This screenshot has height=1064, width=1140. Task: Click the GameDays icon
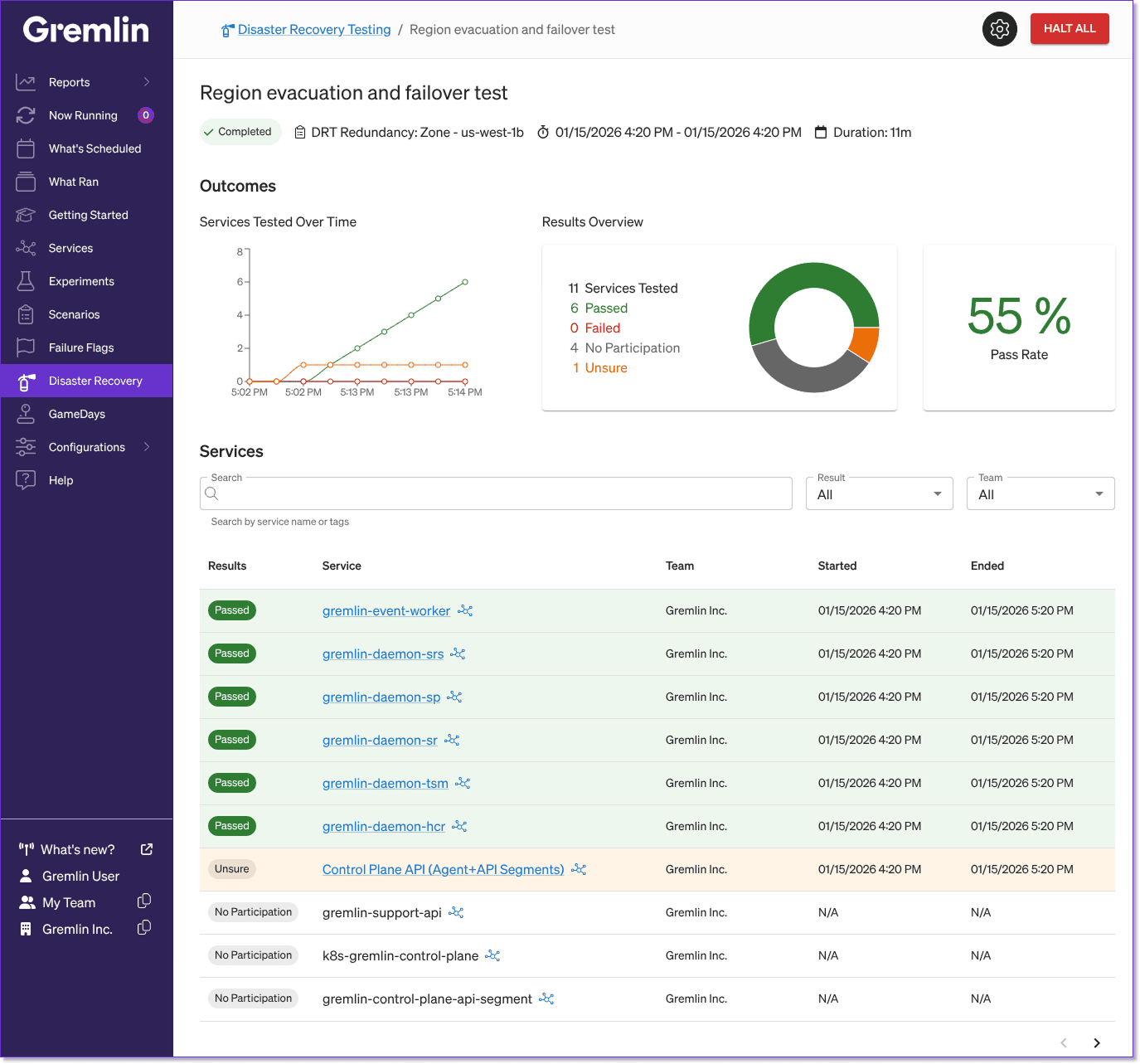pyautogui.click(x=26, y=414)
